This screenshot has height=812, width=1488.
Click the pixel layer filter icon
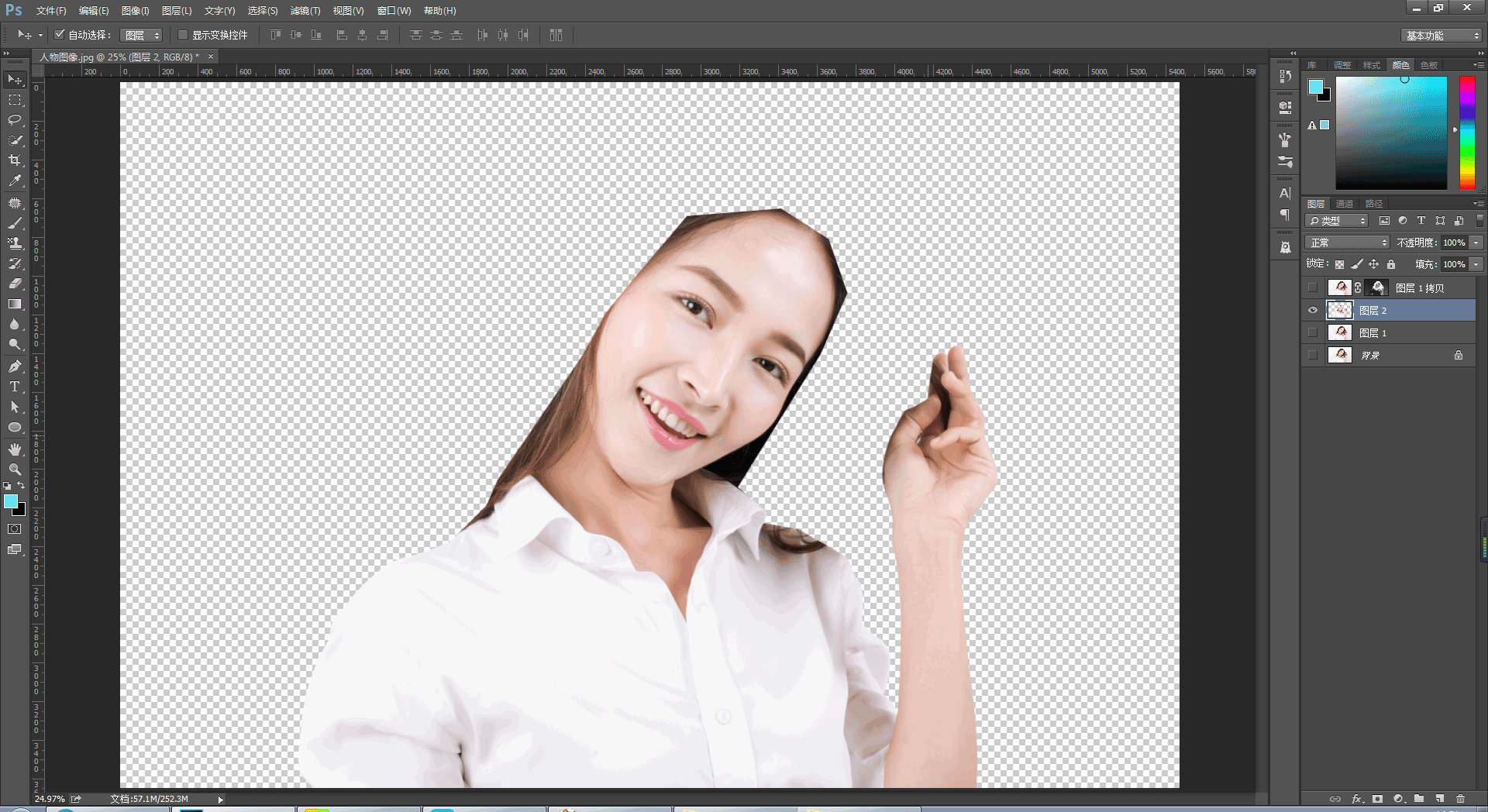coord(1384,221)
